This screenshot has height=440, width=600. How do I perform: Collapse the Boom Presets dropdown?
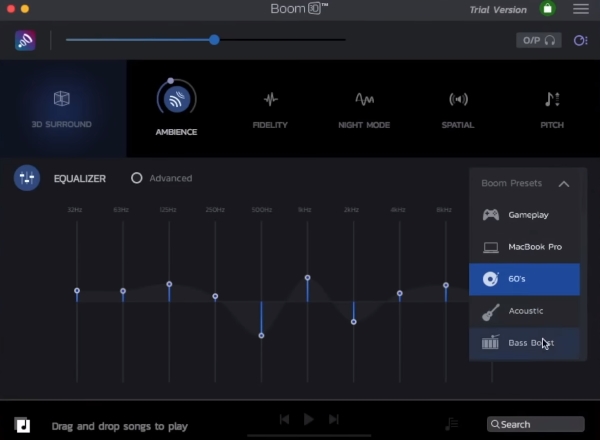[x=564, y=184]
